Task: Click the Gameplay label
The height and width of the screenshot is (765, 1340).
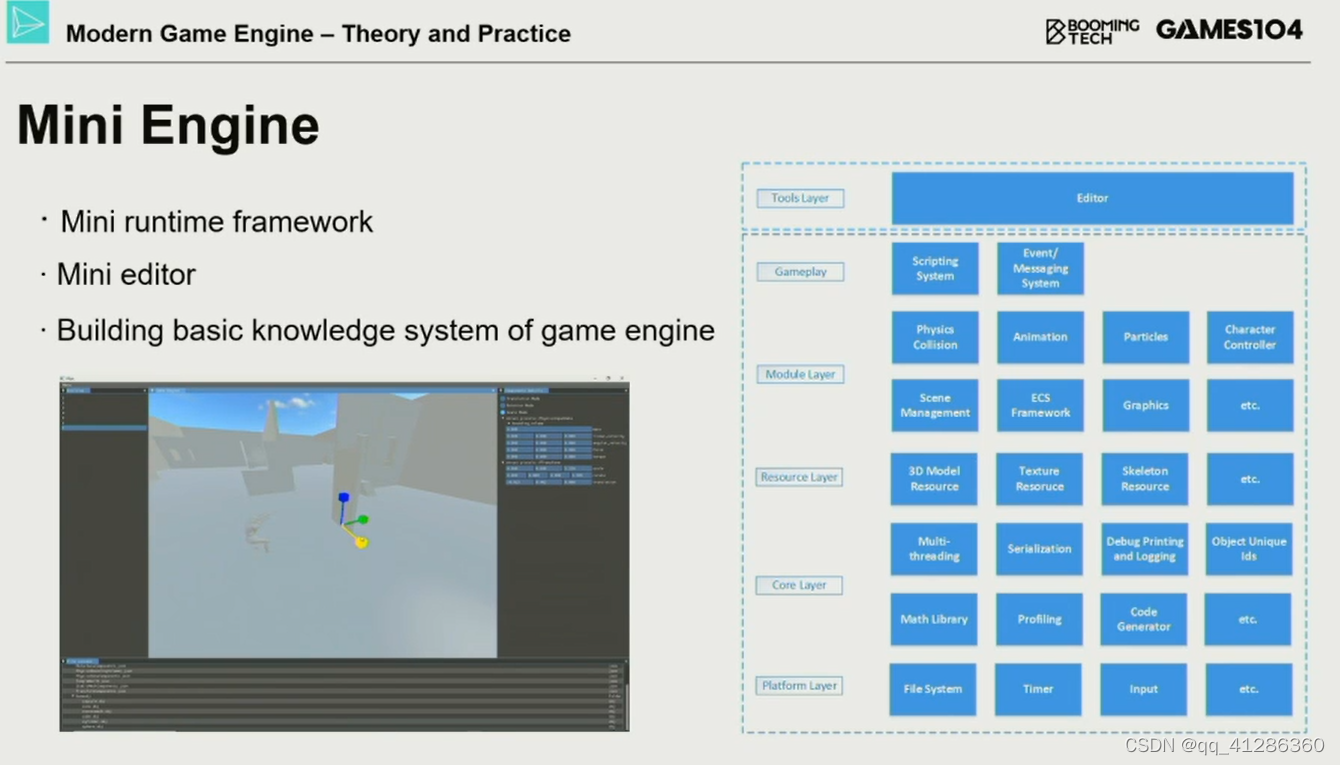Action: click(x=800, y=271)
